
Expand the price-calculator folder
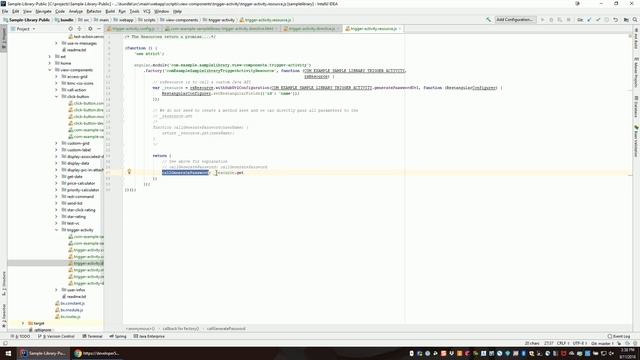[56, 183]
